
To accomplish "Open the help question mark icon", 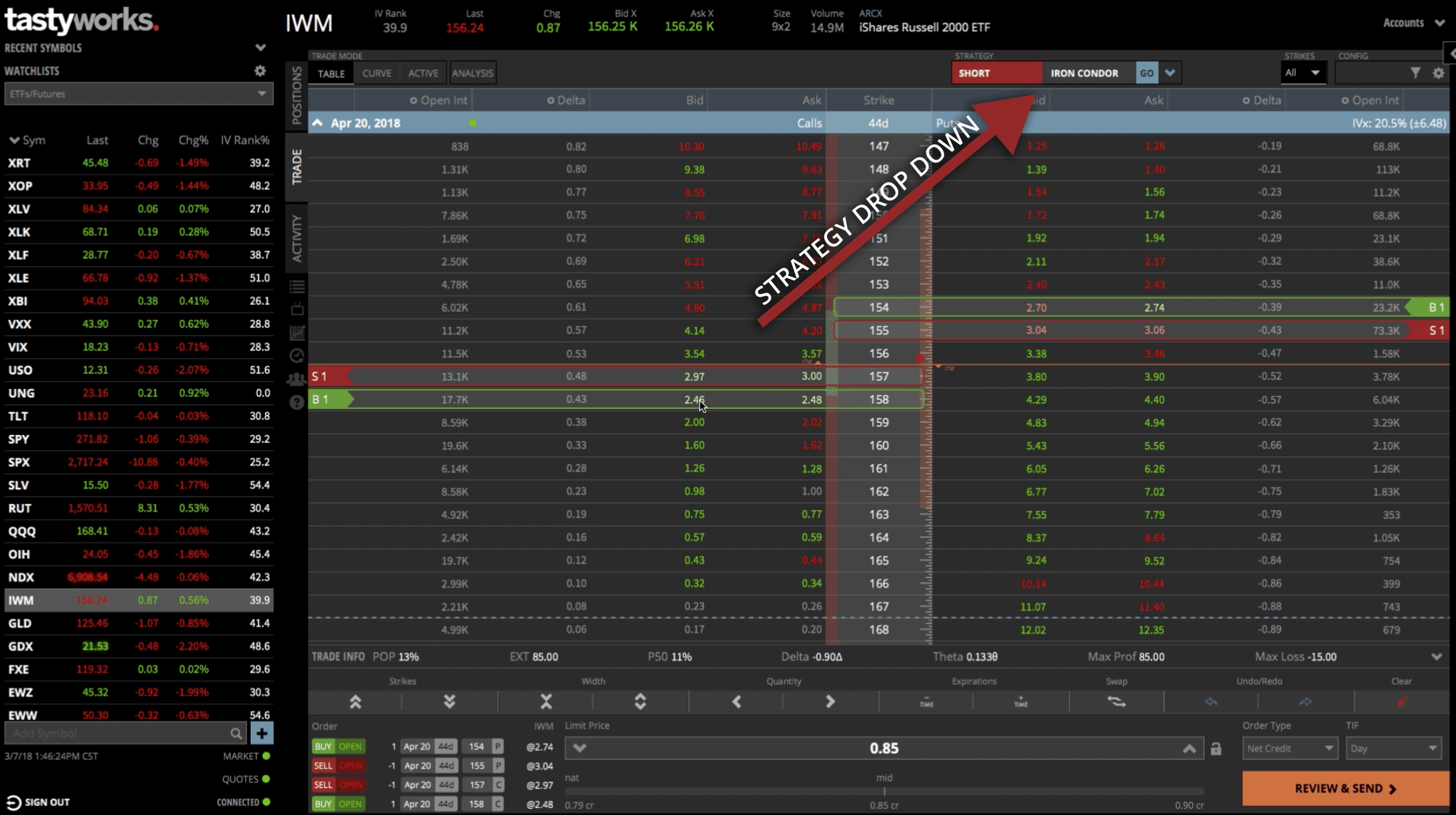I will 297,403.
